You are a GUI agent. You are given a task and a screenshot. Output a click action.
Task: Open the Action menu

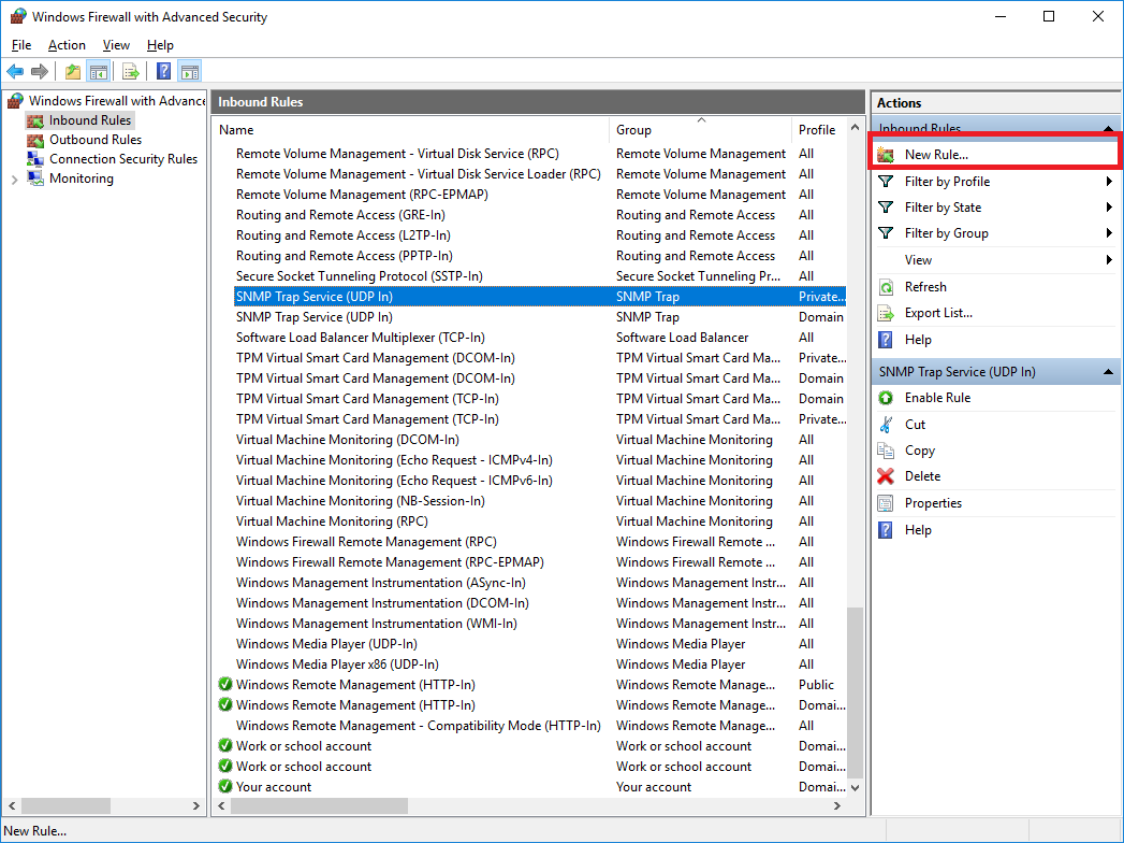pos(67,45)
